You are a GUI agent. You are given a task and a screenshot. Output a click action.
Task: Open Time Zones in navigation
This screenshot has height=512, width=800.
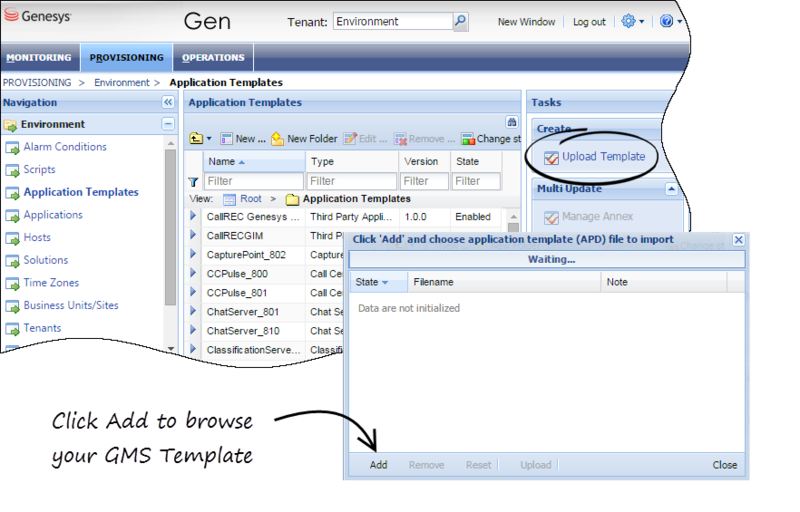coord(51,283)
